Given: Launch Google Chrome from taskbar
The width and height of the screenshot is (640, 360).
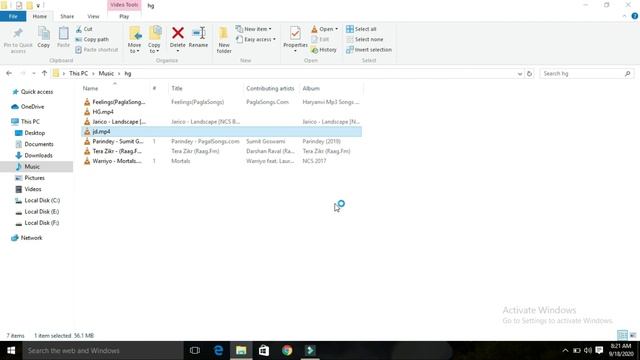Looking at the screenshot, I should click(x=287, y=351).
